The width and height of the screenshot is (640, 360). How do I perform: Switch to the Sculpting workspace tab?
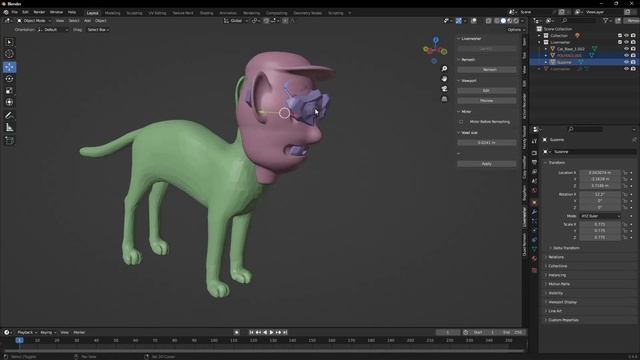pyautogui.click(x=134, y=13)
